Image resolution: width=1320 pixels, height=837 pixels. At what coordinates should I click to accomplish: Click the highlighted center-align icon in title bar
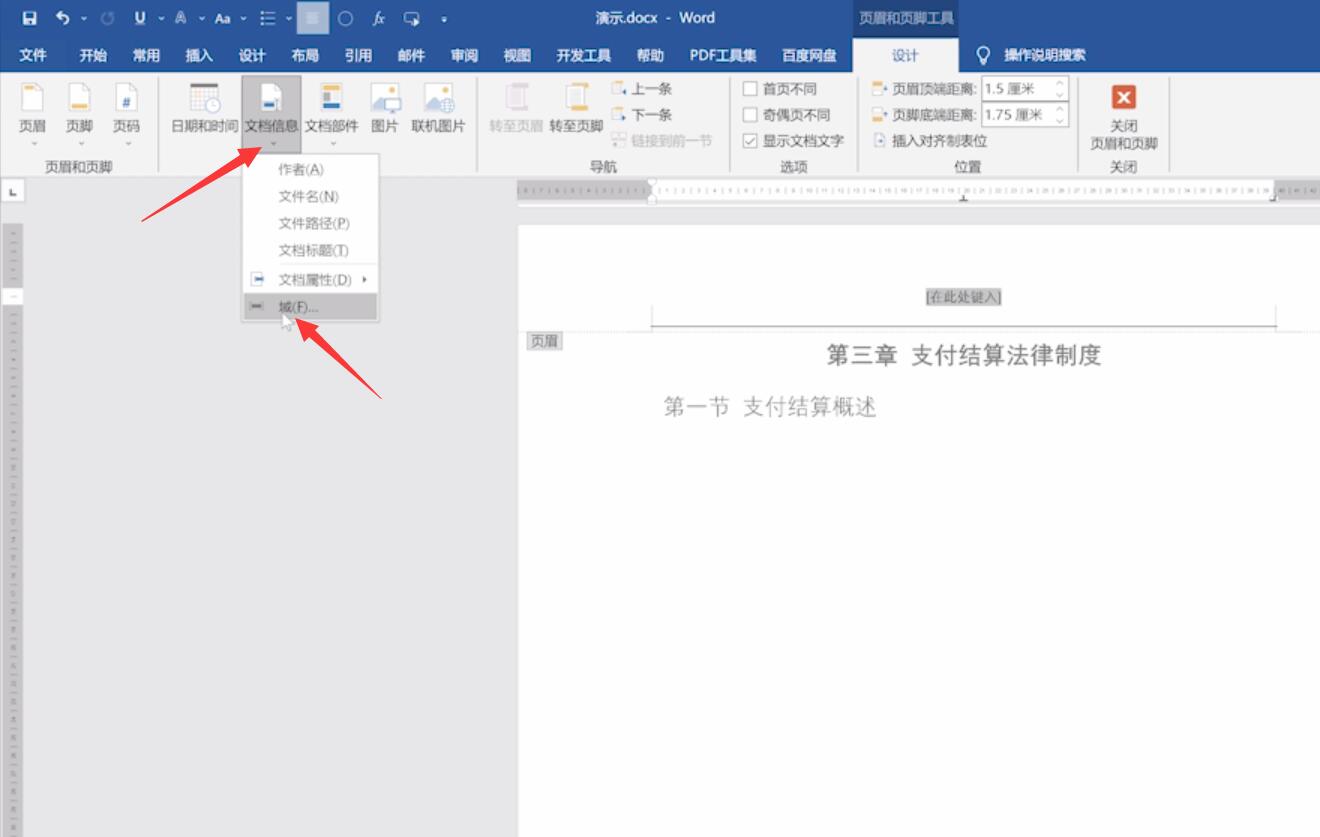pos(313,18)
